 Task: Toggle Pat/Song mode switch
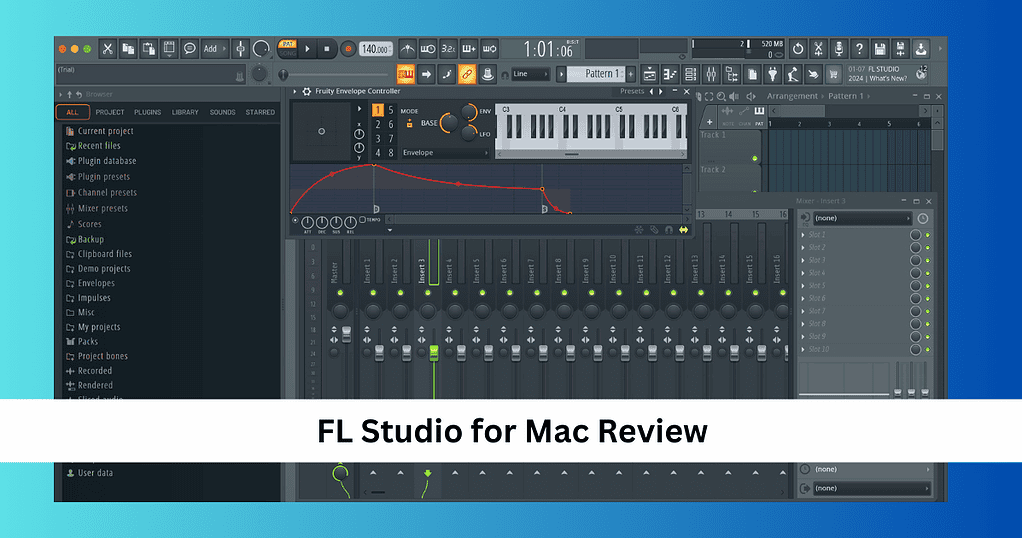click(288, 48)
